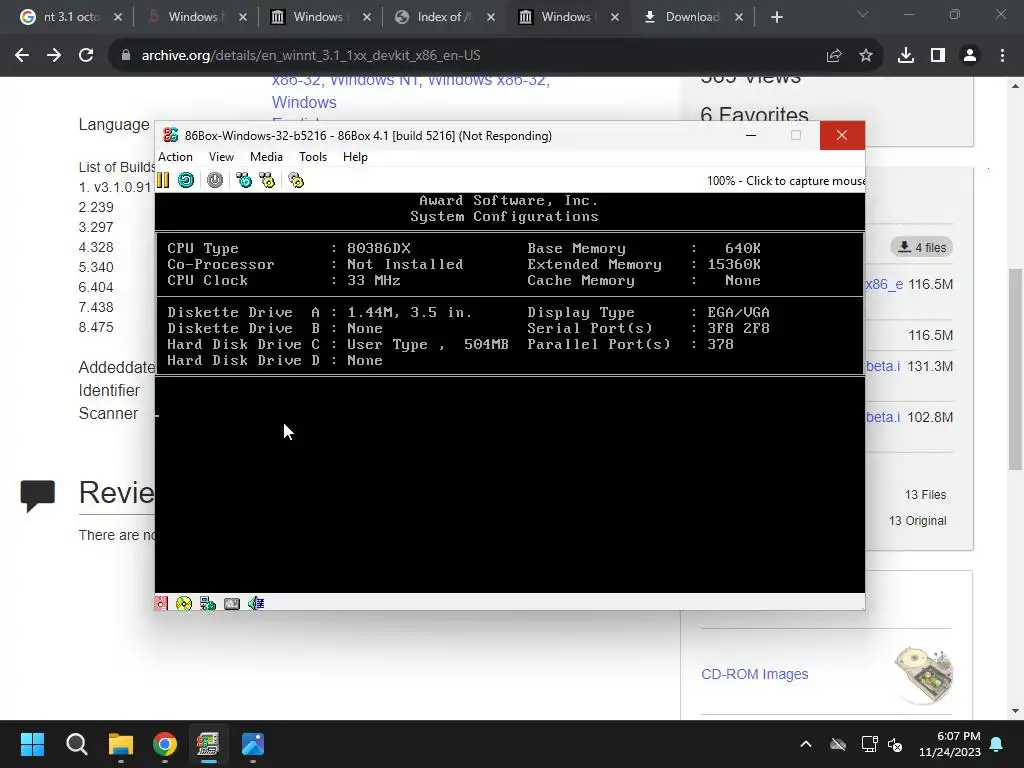This screenshot has width=1024, height=768.
Task: Send Ctrl+Alt+Del via 86Box toolbar
Action: tap(244, 180)
